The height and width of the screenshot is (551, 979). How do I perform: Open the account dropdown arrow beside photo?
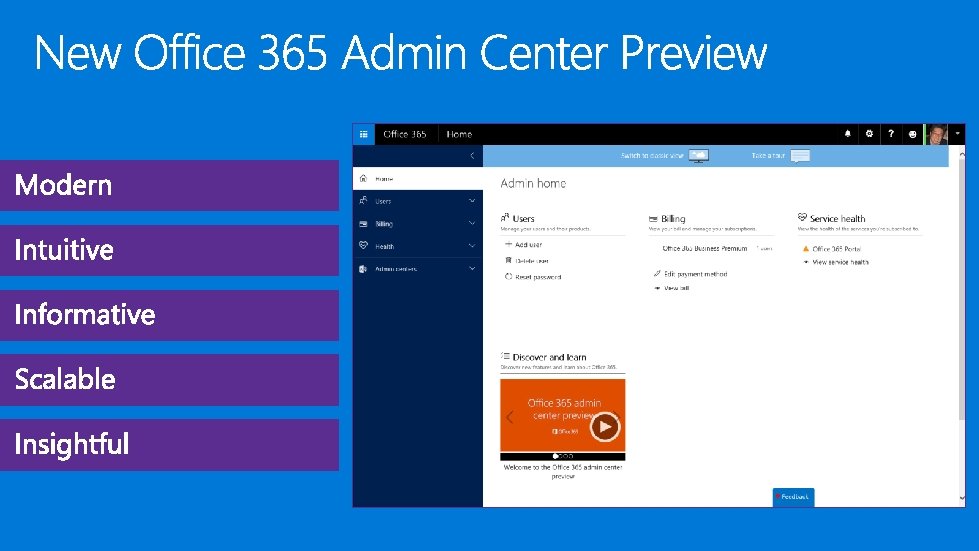(x=957, y=134)
